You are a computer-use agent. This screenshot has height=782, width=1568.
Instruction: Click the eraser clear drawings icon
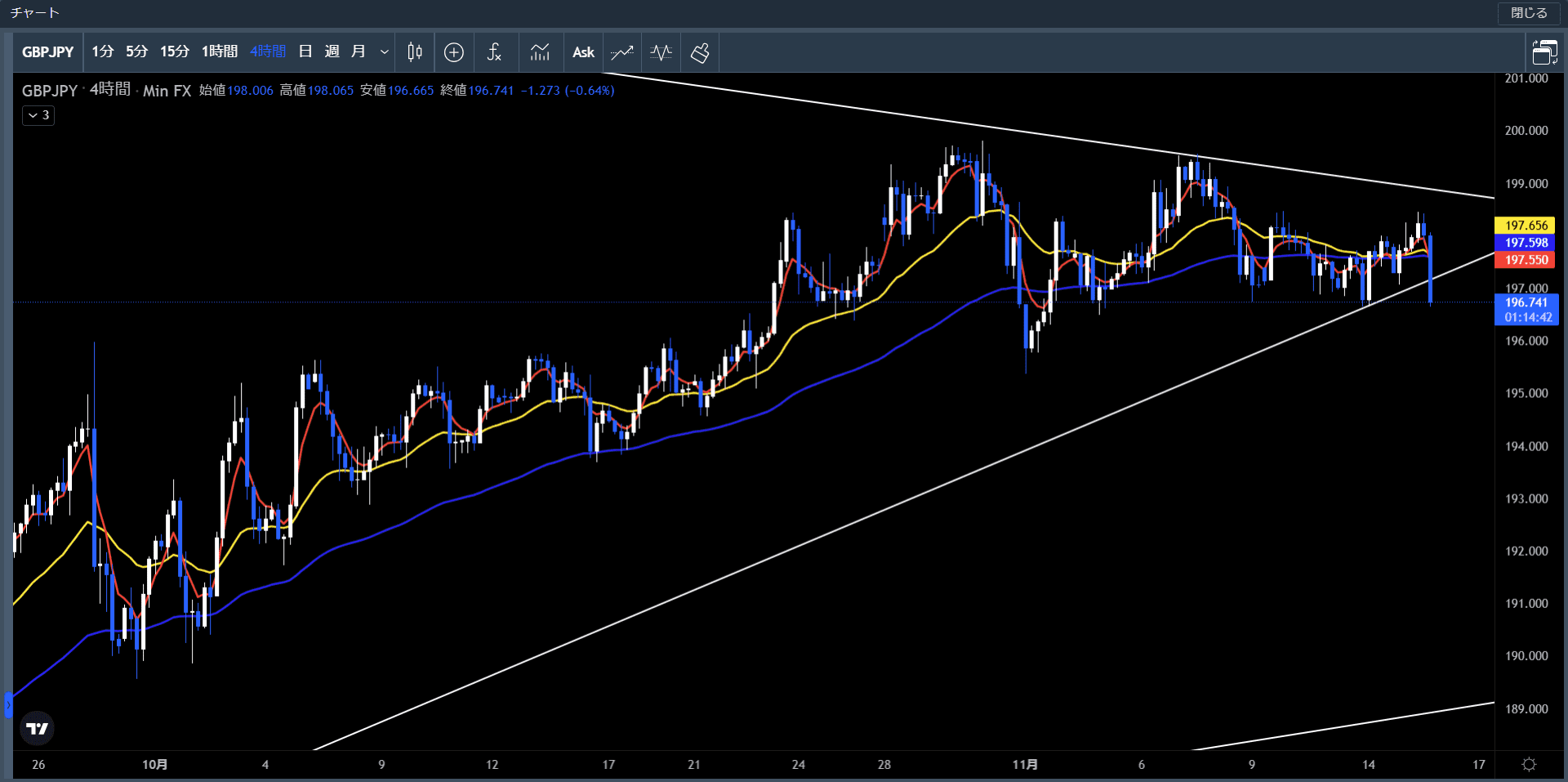tap(700, 52)
